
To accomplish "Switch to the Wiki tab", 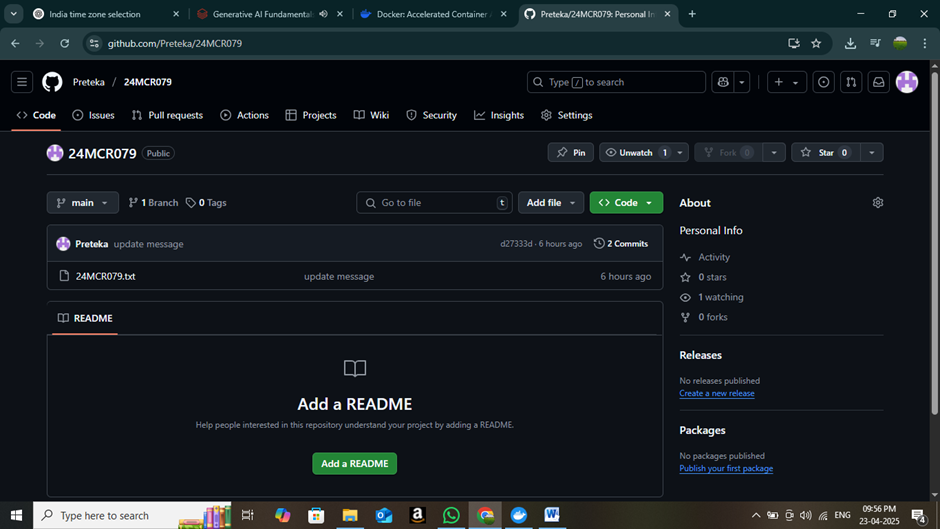I will [x=372, y=115].
